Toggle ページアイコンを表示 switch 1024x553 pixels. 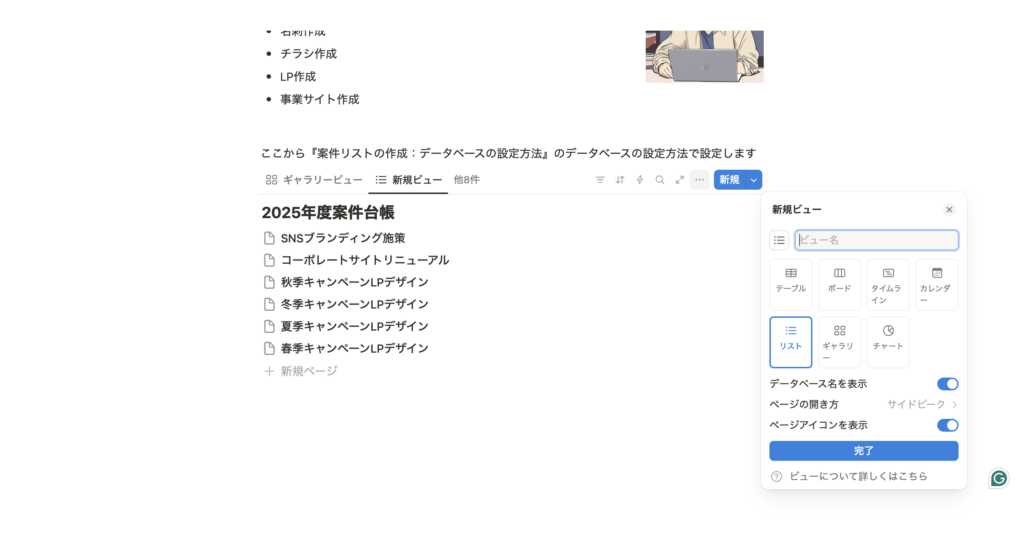tap(947, 425)
